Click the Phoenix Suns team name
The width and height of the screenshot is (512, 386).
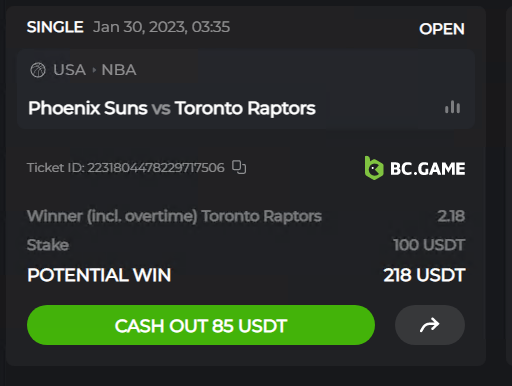pyautogui.click(x=88, y=108)
